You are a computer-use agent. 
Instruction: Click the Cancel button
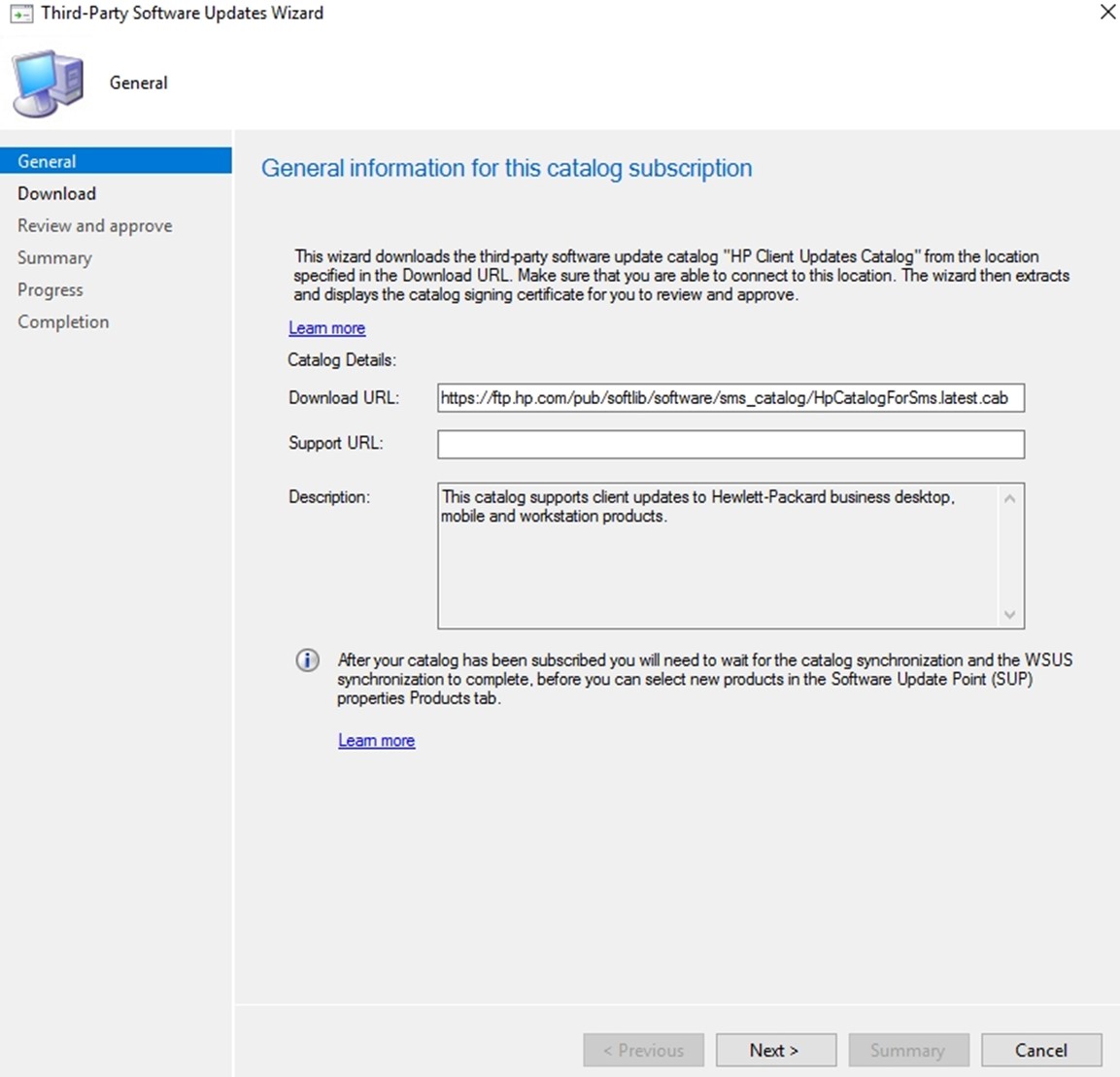1041,1050
